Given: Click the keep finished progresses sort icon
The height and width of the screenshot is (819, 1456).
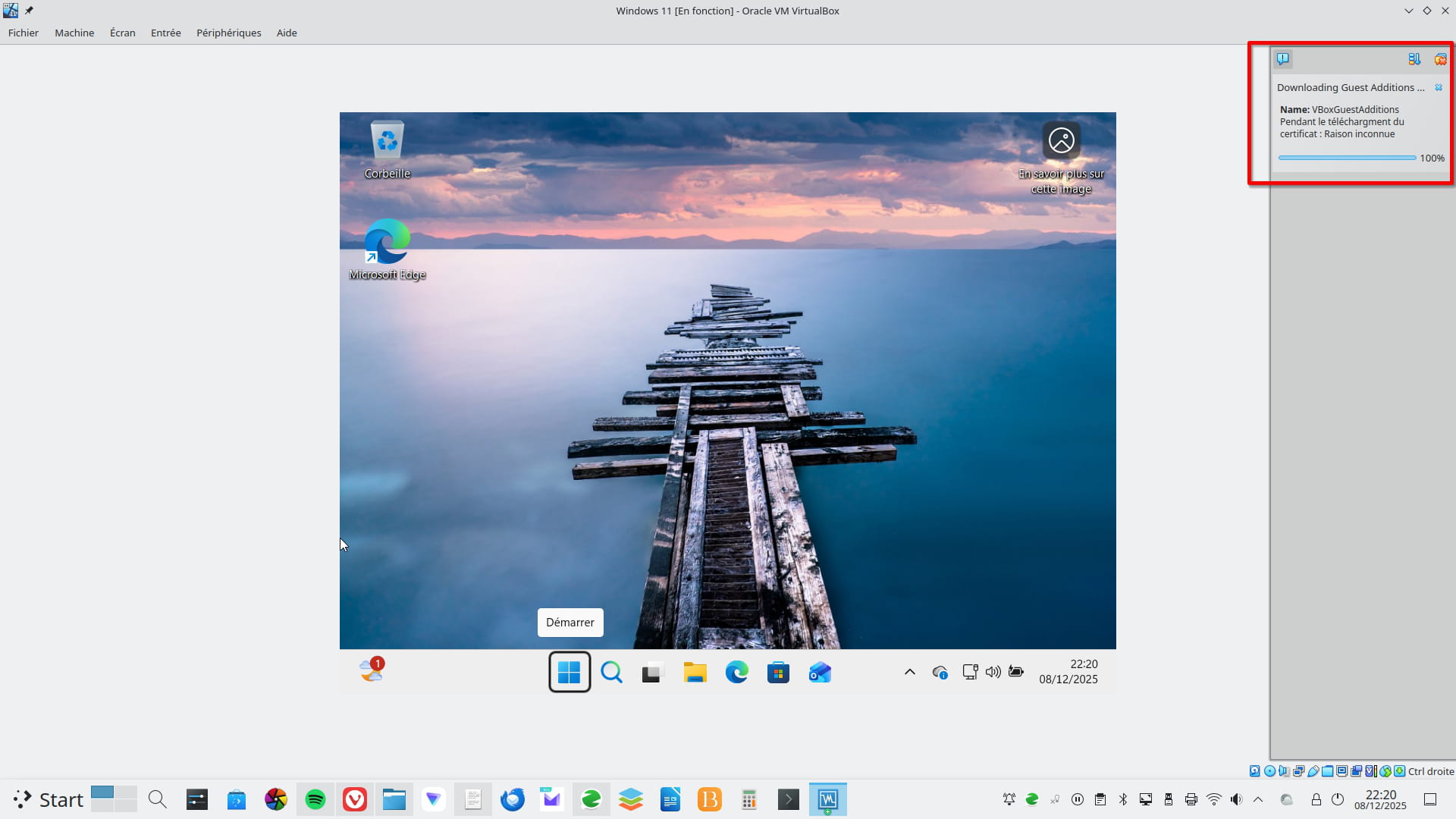Looking at the screenshot, I should (x=1414, y=58).
